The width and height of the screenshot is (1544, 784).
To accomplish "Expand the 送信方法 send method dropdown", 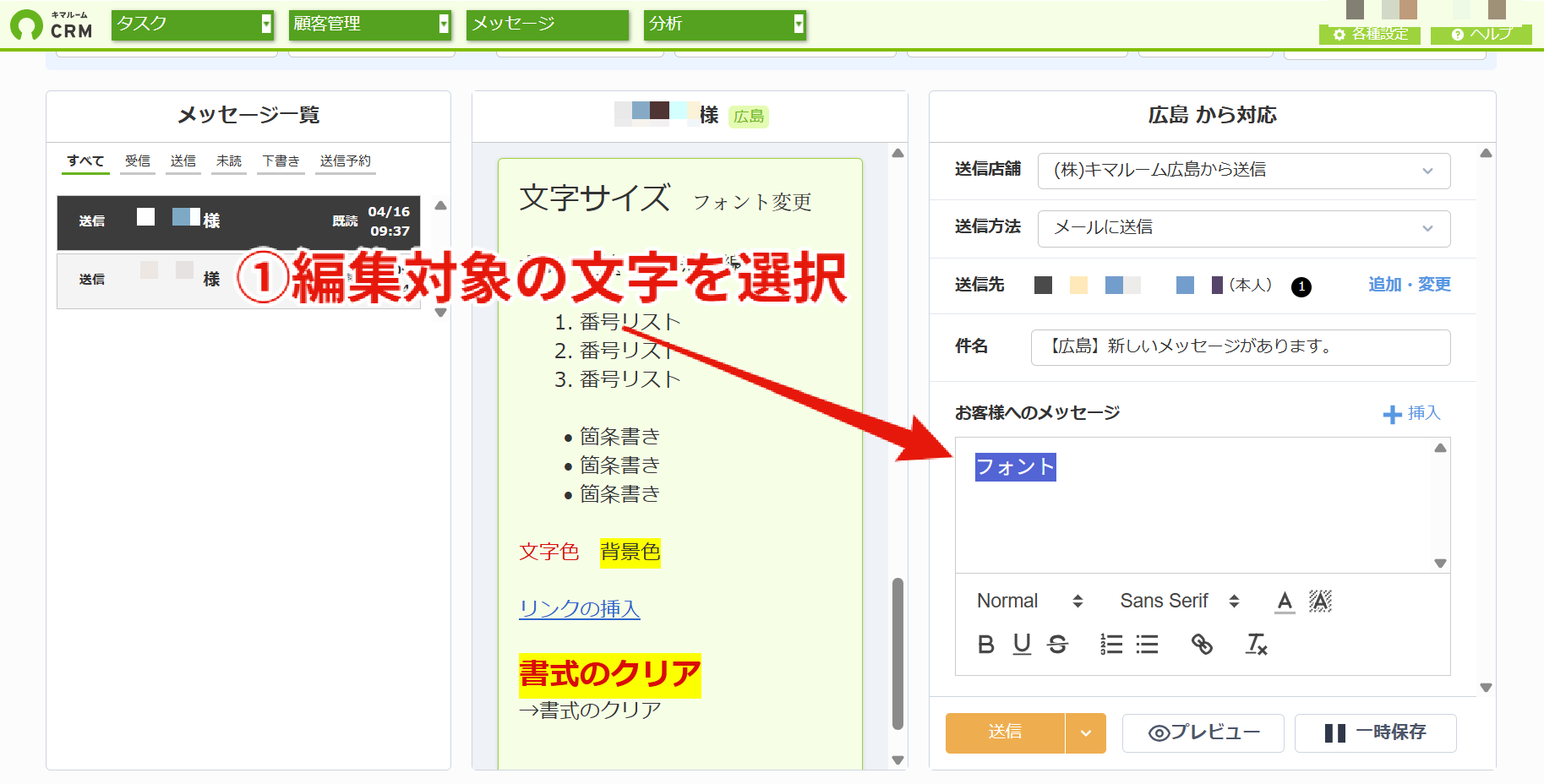I will pyautogui.click(x=1244, y=228).
